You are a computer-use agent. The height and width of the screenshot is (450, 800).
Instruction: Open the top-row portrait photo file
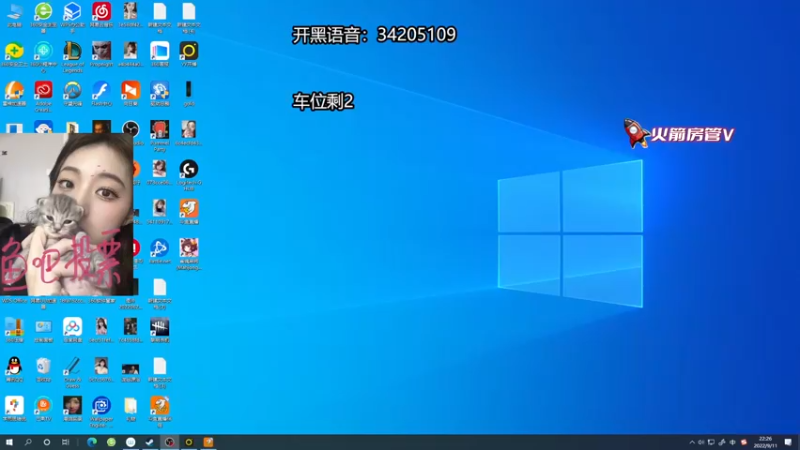click(131, 12)
